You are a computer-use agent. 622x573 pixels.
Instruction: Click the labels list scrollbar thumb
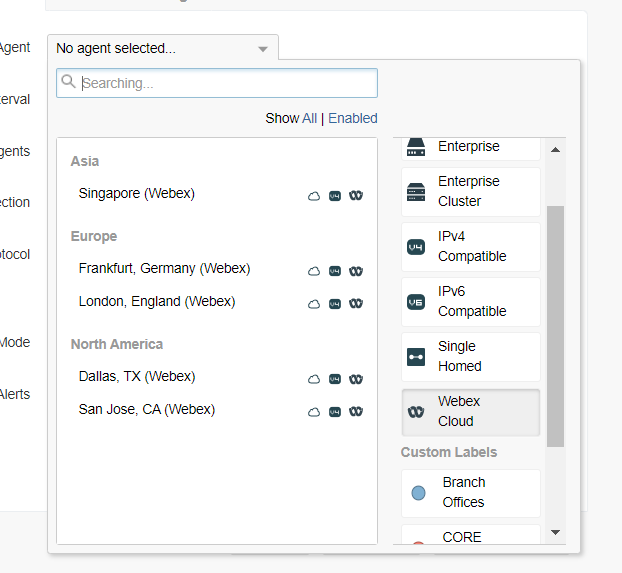coord(555,326)
